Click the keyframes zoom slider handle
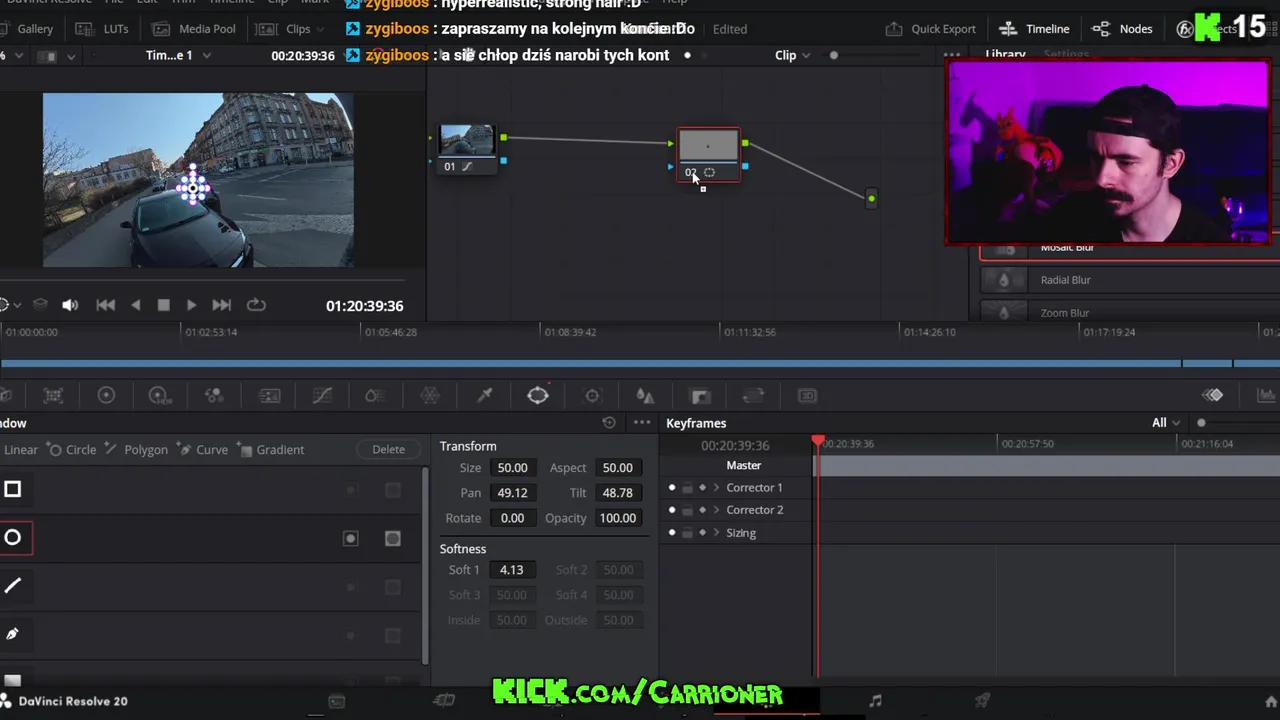 coord(1201,423)
